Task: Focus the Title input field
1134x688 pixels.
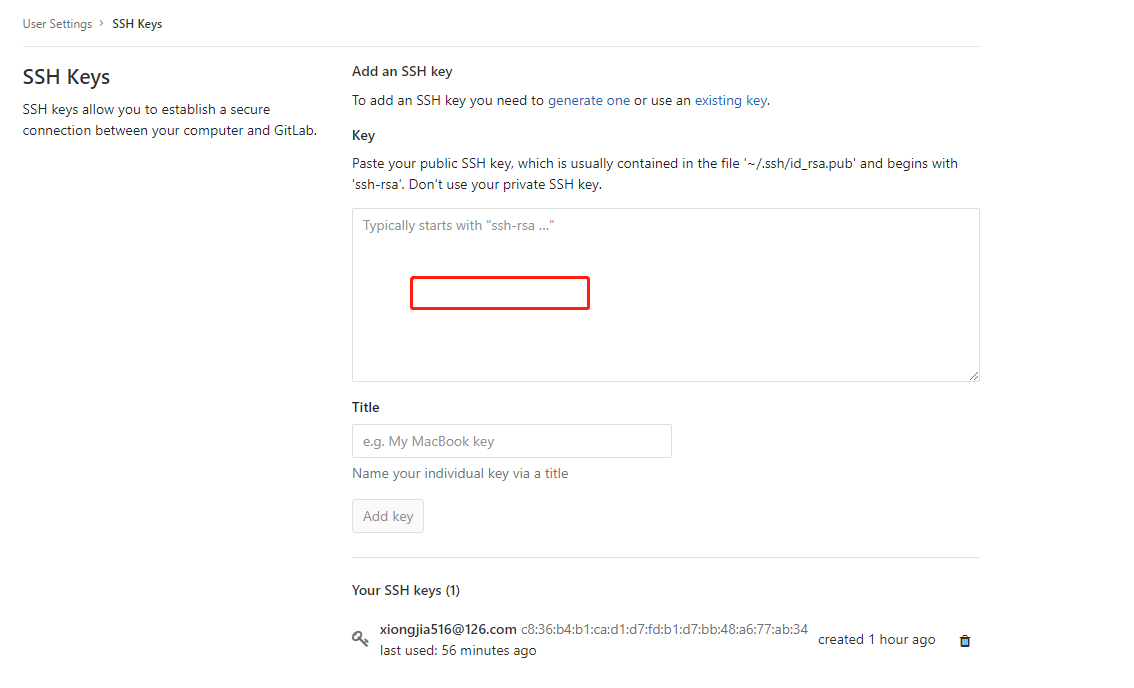Action: pyautogui.click(x=511, y=441)
